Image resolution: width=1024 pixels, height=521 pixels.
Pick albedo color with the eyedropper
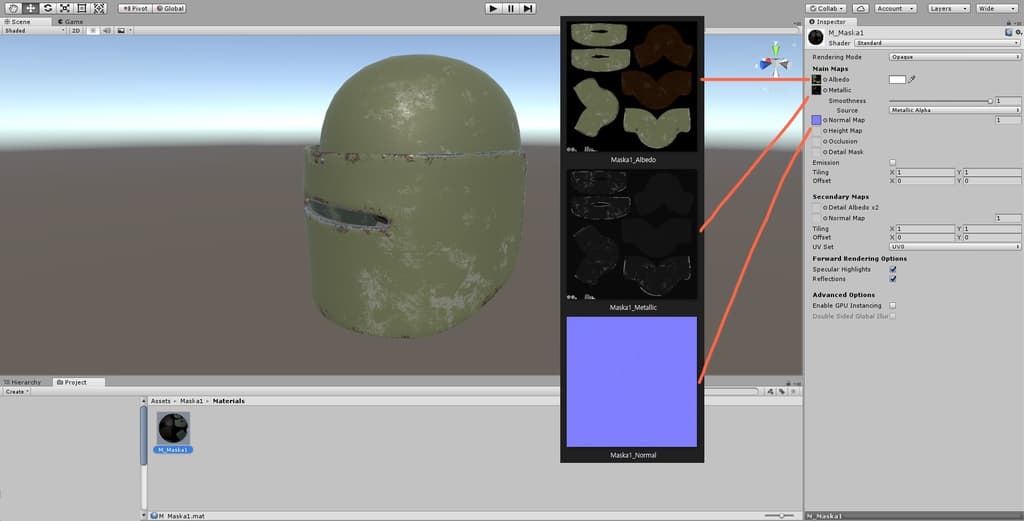[912, 80]
